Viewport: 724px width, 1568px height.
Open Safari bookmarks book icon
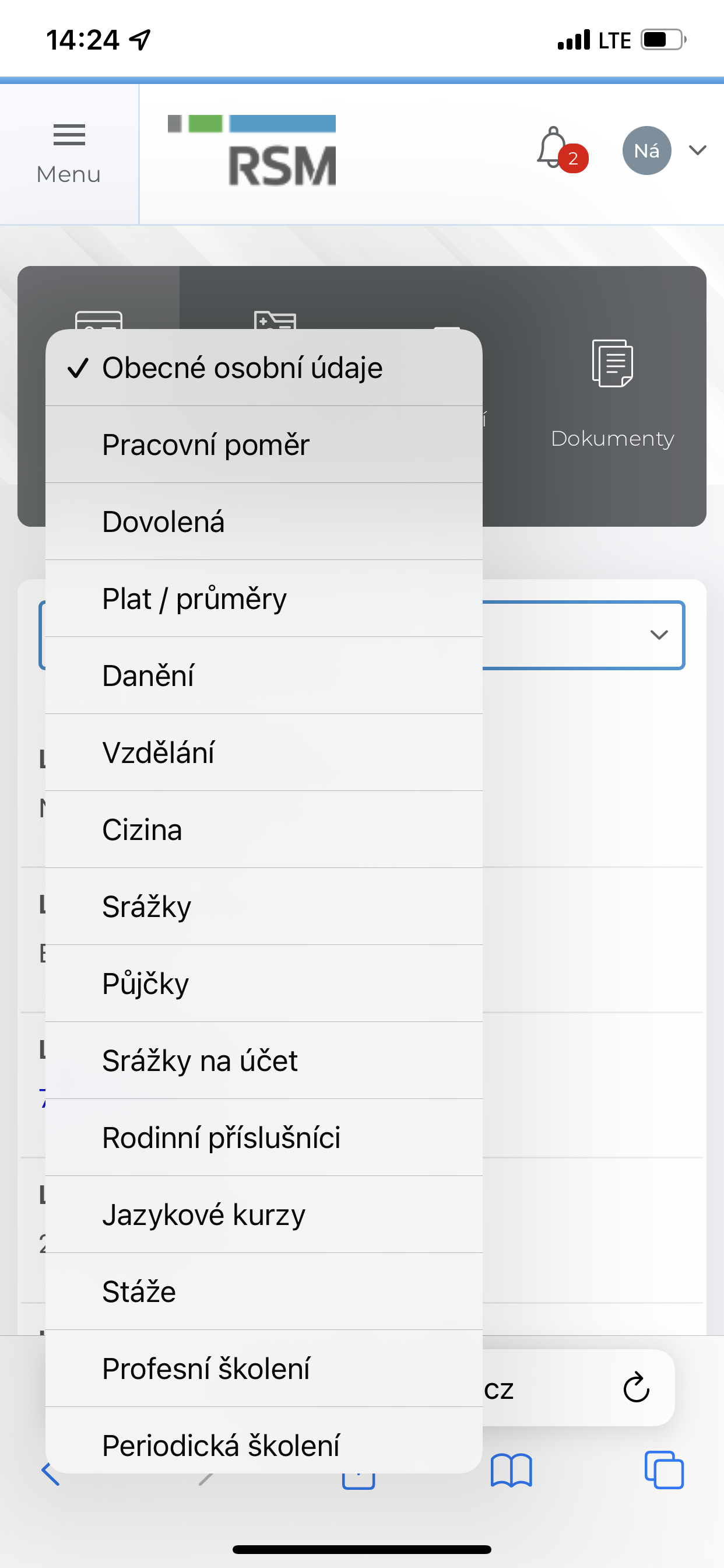(511, 1470)
